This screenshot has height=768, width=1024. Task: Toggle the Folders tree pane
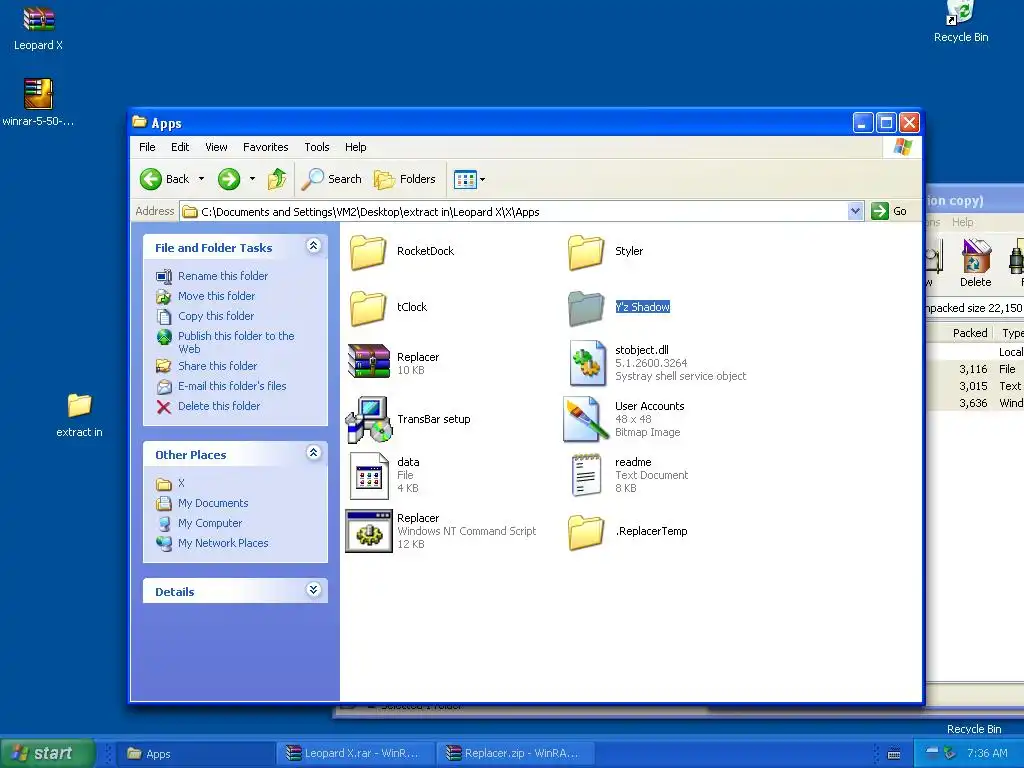click(x=405, y=179)
